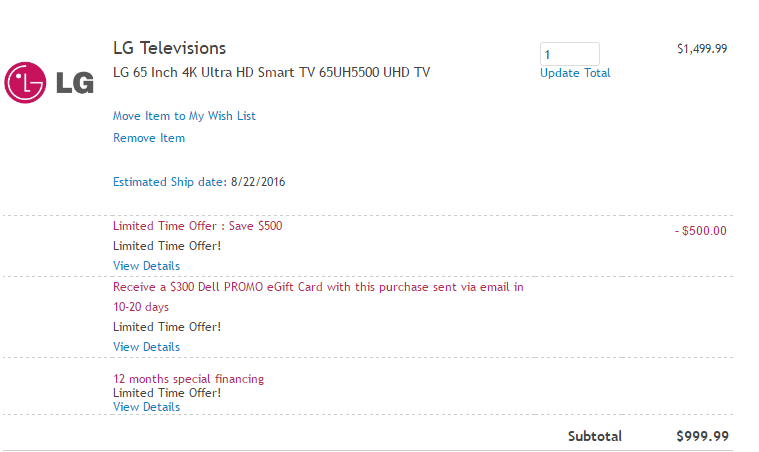Click the quantity input field
Image resolution: width=759 pixels, height=452 pixels.
[569, 54]
